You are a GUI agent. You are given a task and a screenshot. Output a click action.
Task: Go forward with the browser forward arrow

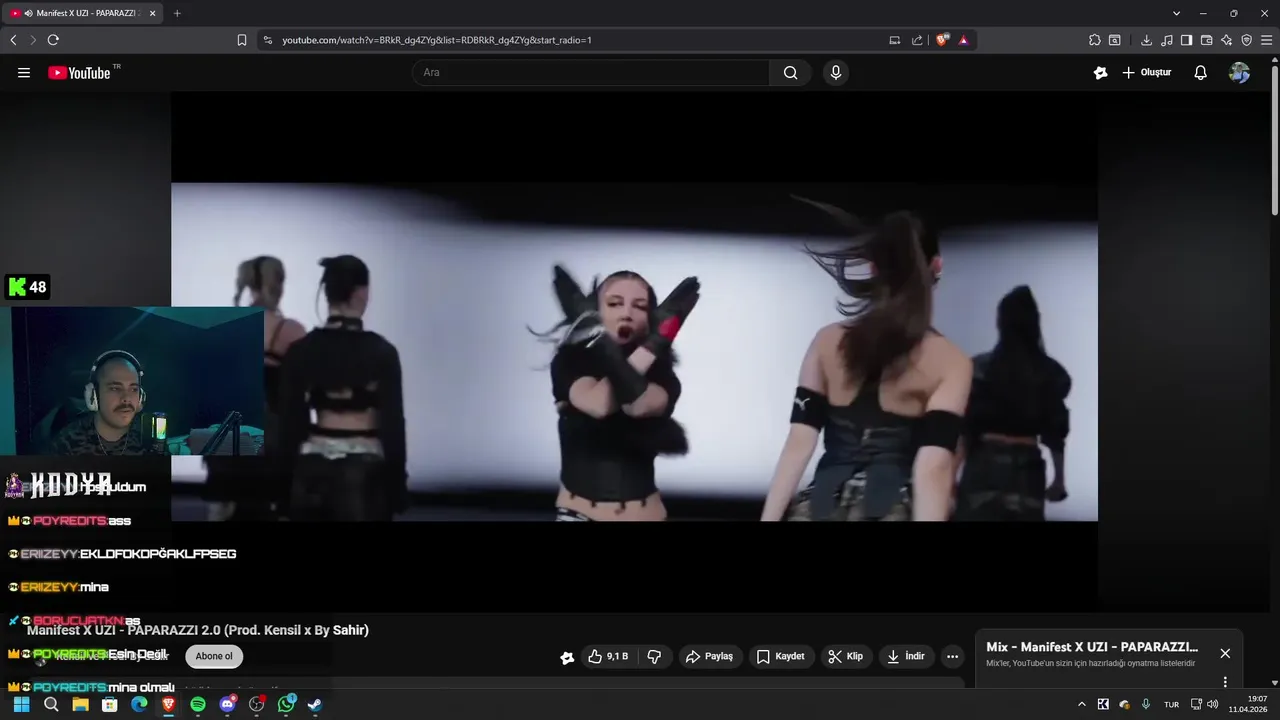point(33,40)
